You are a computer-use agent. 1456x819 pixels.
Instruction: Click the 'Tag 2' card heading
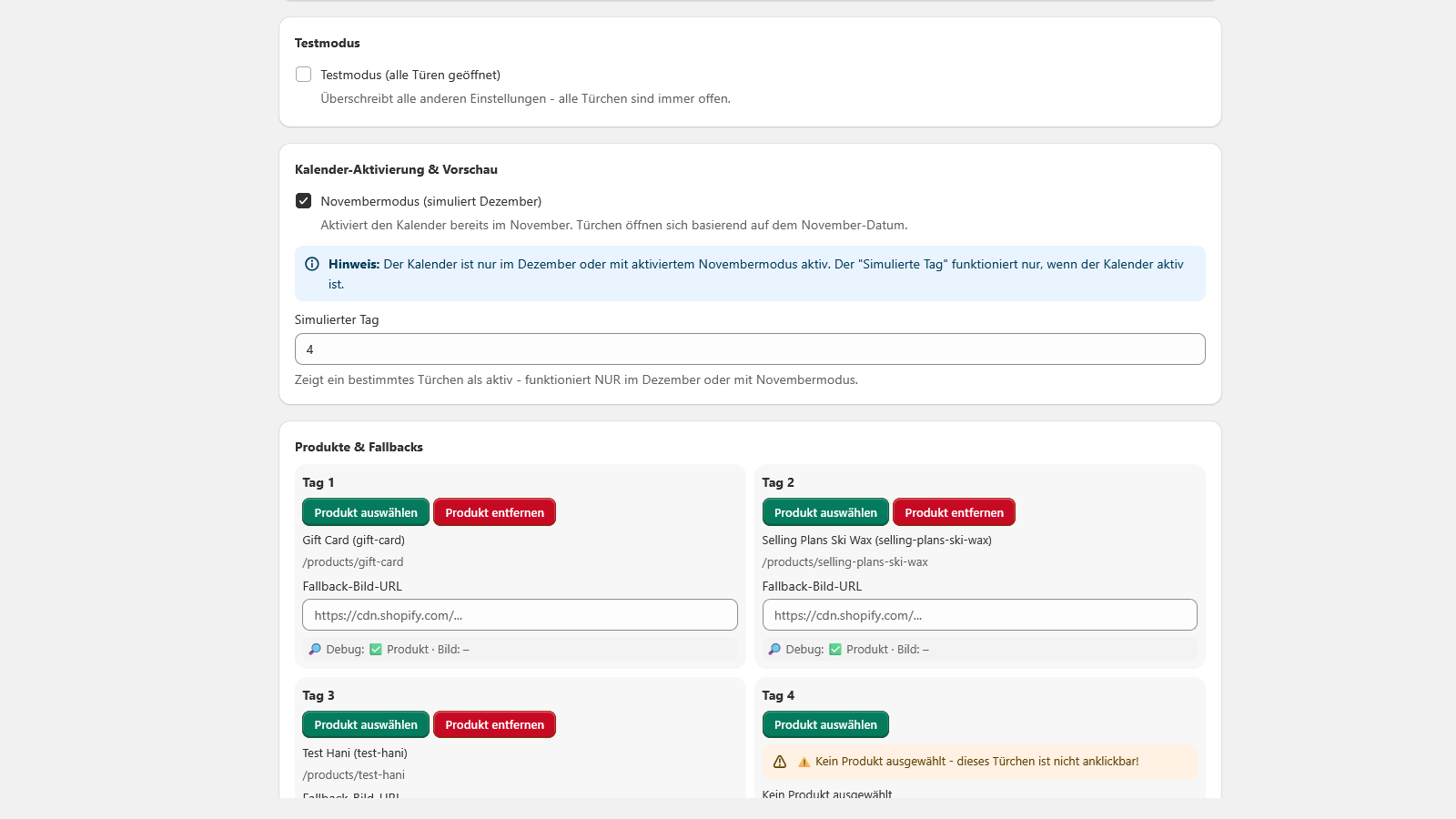(778, 482)
